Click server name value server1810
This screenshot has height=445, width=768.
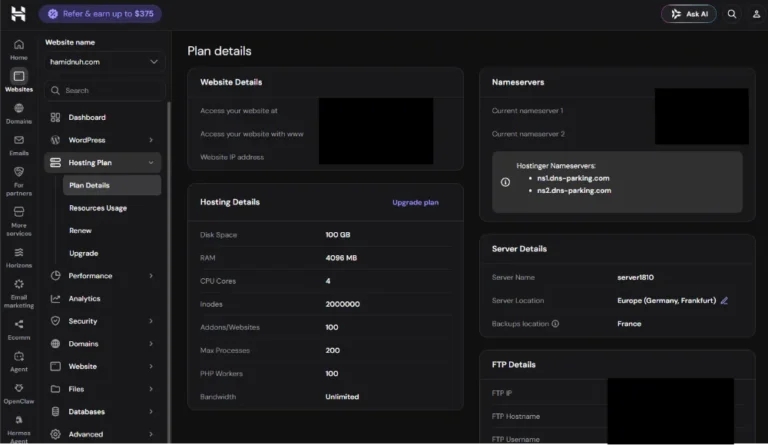[635, 278]
